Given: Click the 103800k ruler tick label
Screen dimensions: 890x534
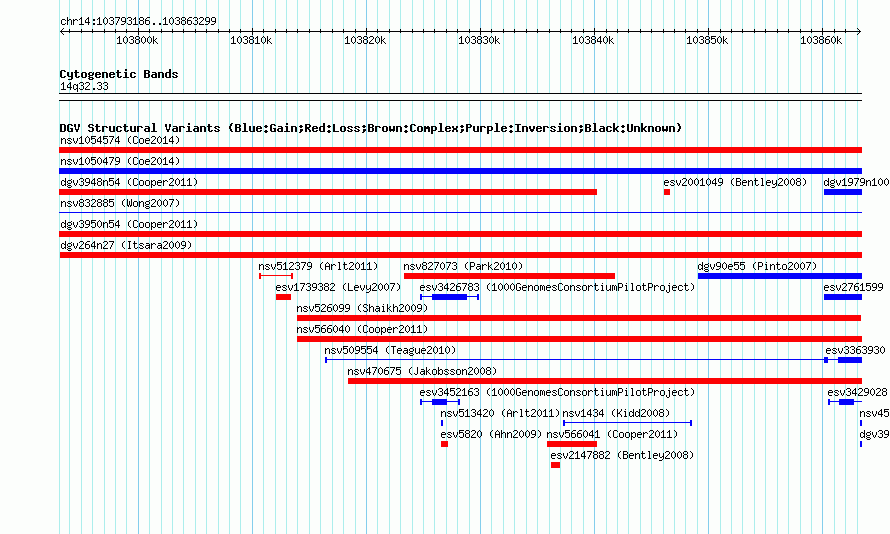Looking at the screenshot, I should pyautogui.click(x=137, y=40).
